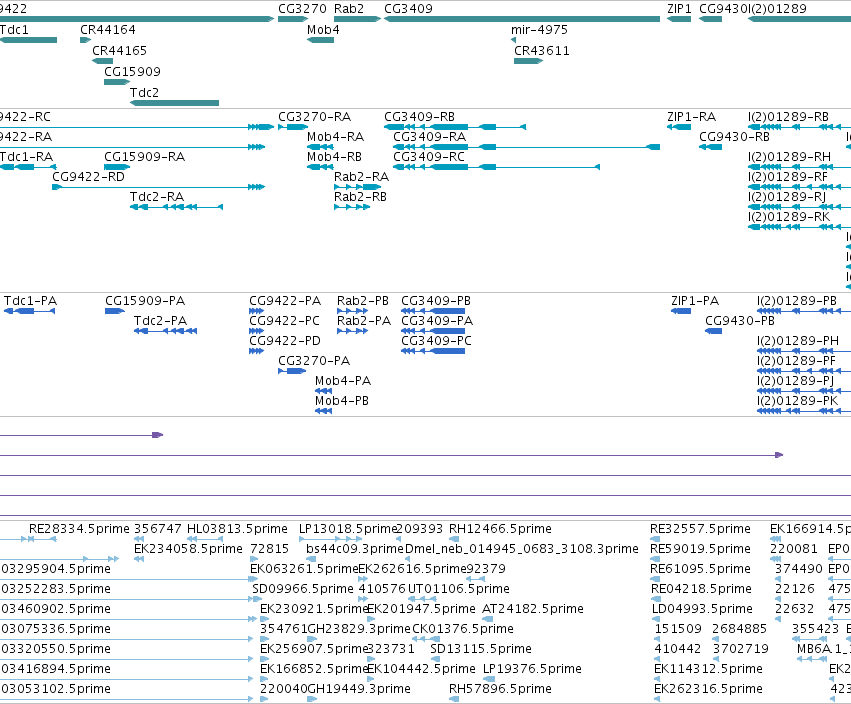Image resolution: width=851 pixels, height=704 pixels.
Task: Click the Mob4 gene label
Action: tap(323, 30)
